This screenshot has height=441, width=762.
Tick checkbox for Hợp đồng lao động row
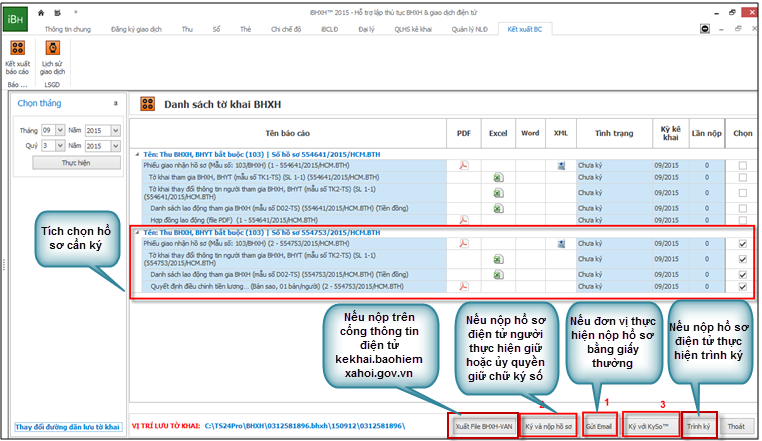[741, 219]
